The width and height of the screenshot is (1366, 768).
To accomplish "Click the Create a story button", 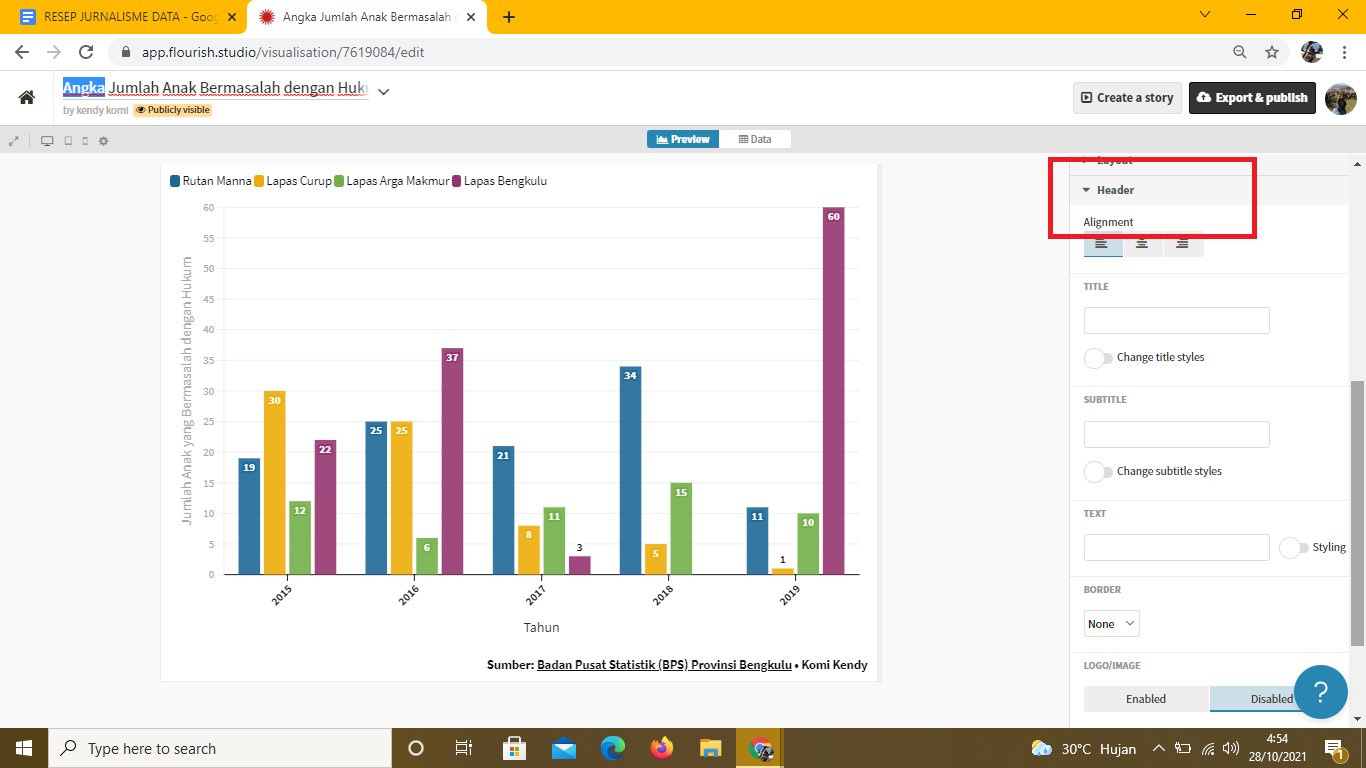I will click(x=1127, y=98).
